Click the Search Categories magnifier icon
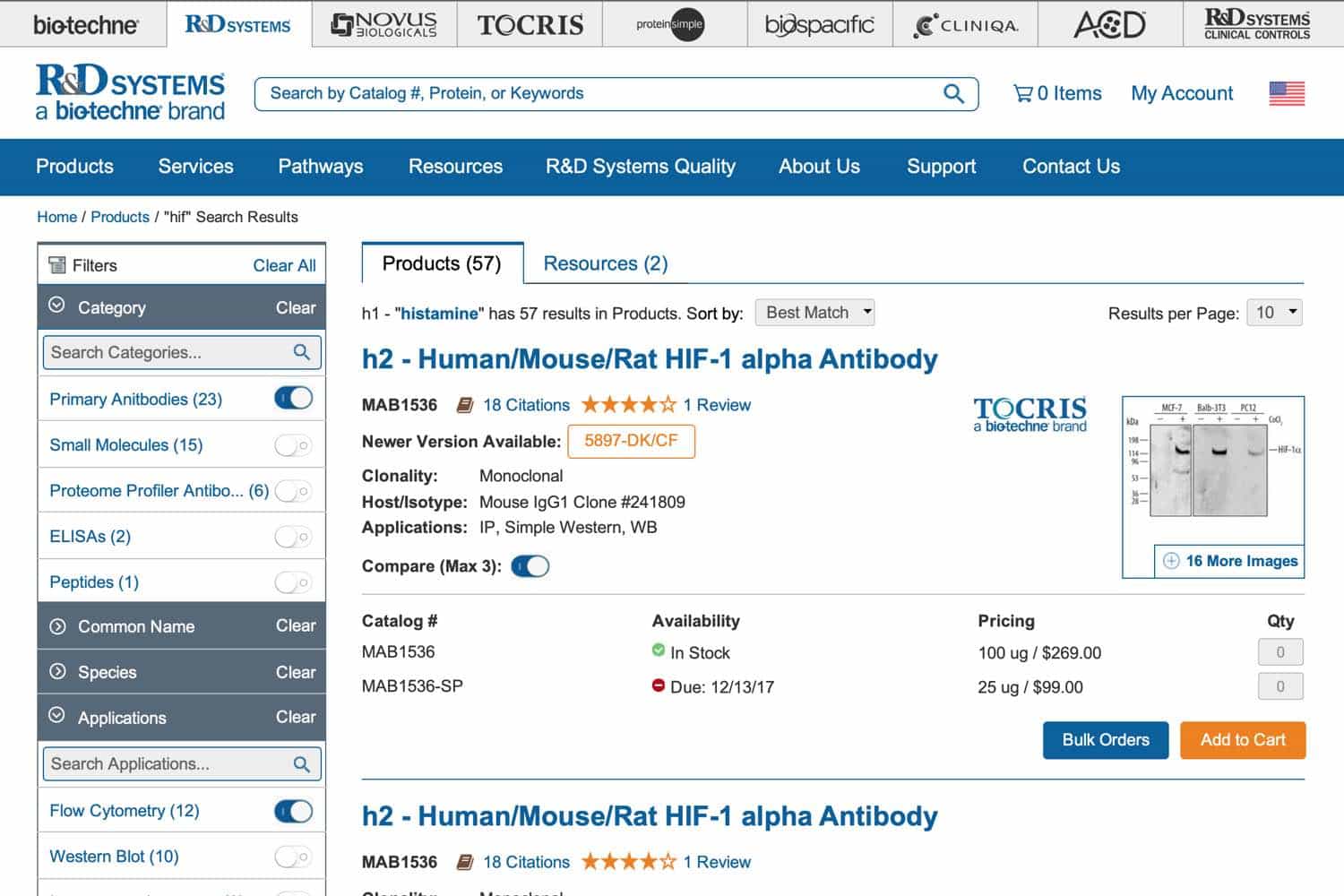This screenshot has width=1344, height=896. tap(302, 352)
